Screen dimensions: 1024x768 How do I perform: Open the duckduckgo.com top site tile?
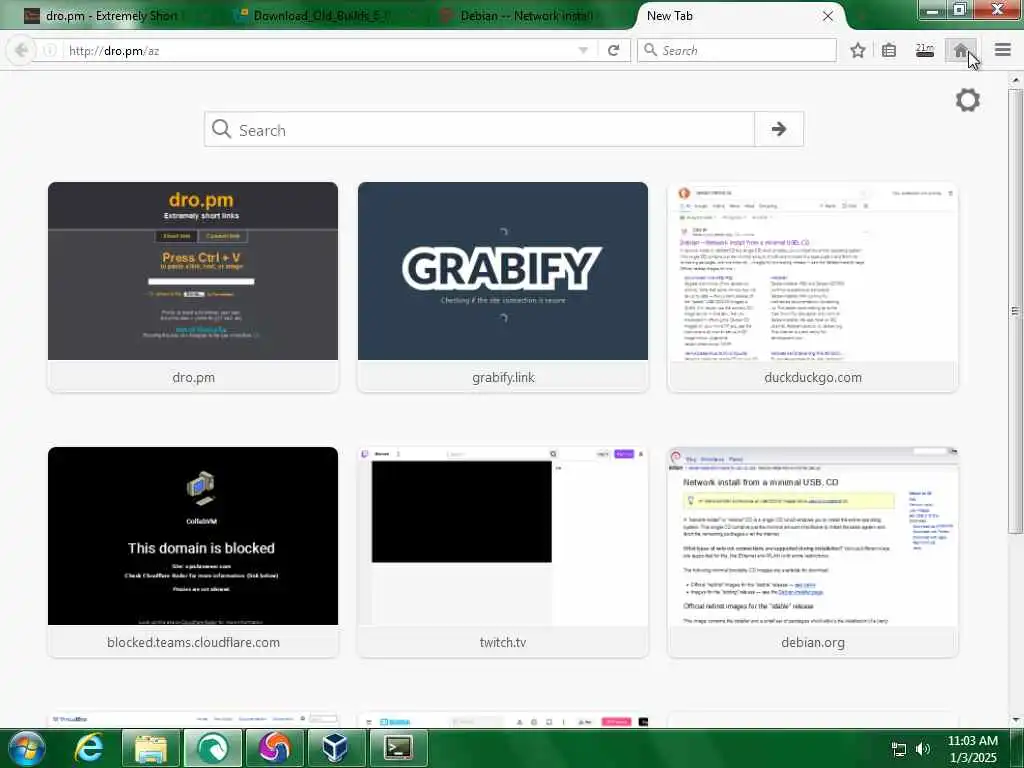click(813, 287)
